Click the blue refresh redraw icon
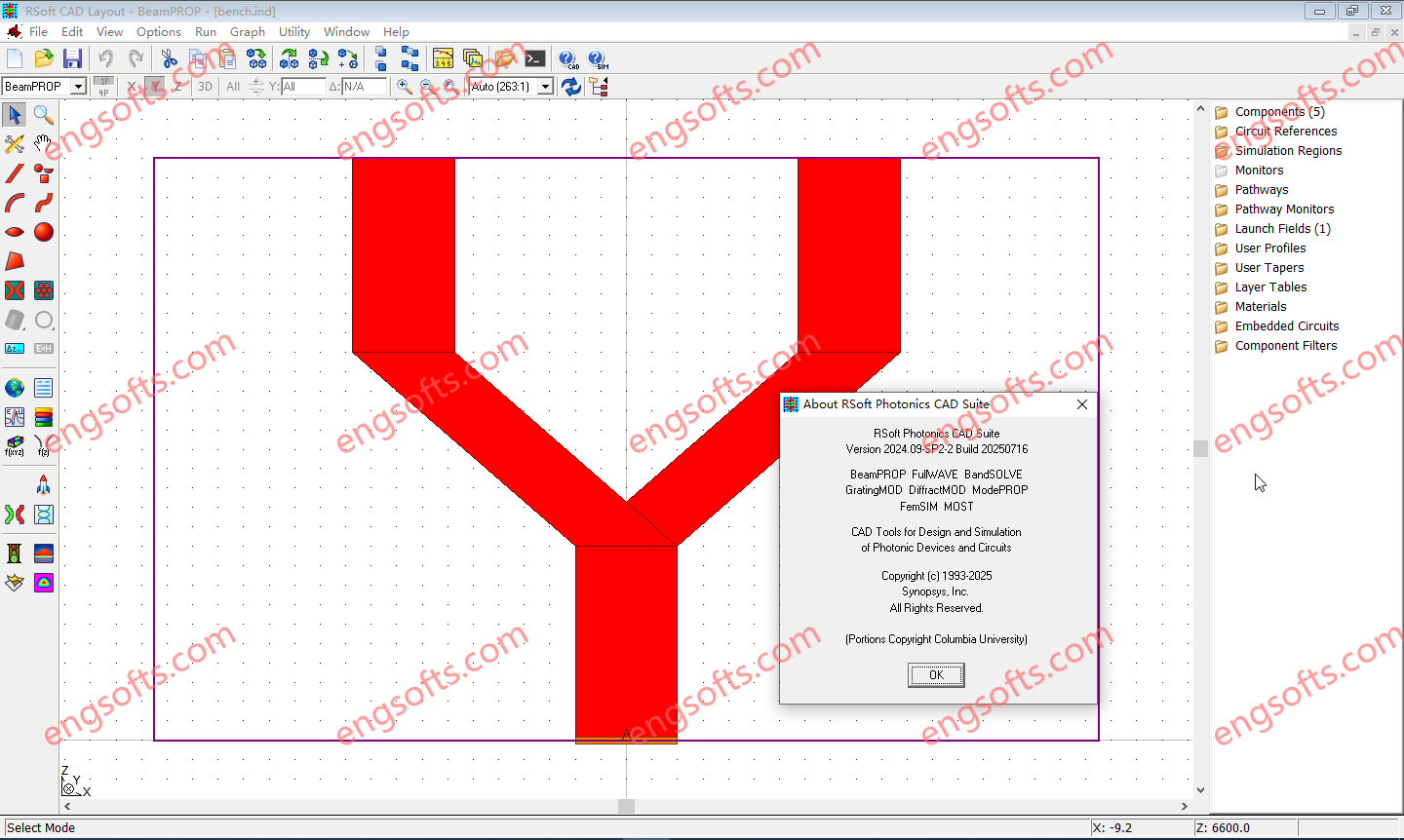1404x840 pixels. [571, 87]
